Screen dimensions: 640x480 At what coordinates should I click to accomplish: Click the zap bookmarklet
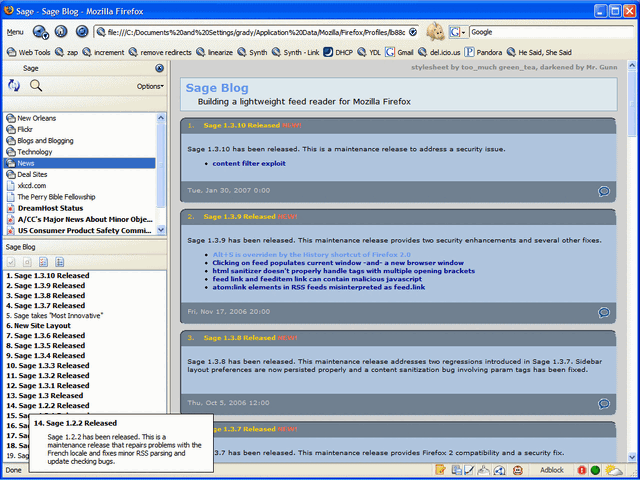click(67, 52)
